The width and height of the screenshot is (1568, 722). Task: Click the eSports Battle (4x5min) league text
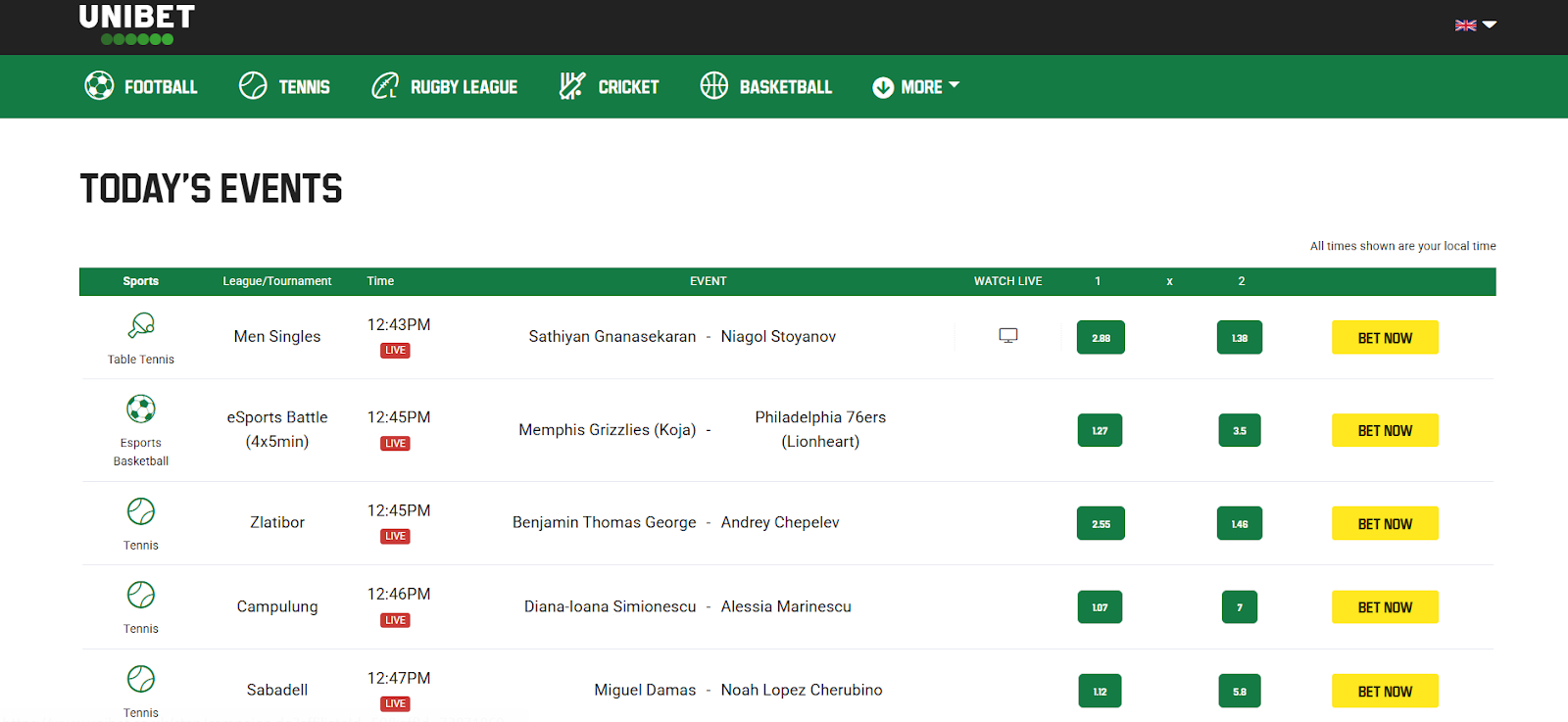click(x=277, y=429)
